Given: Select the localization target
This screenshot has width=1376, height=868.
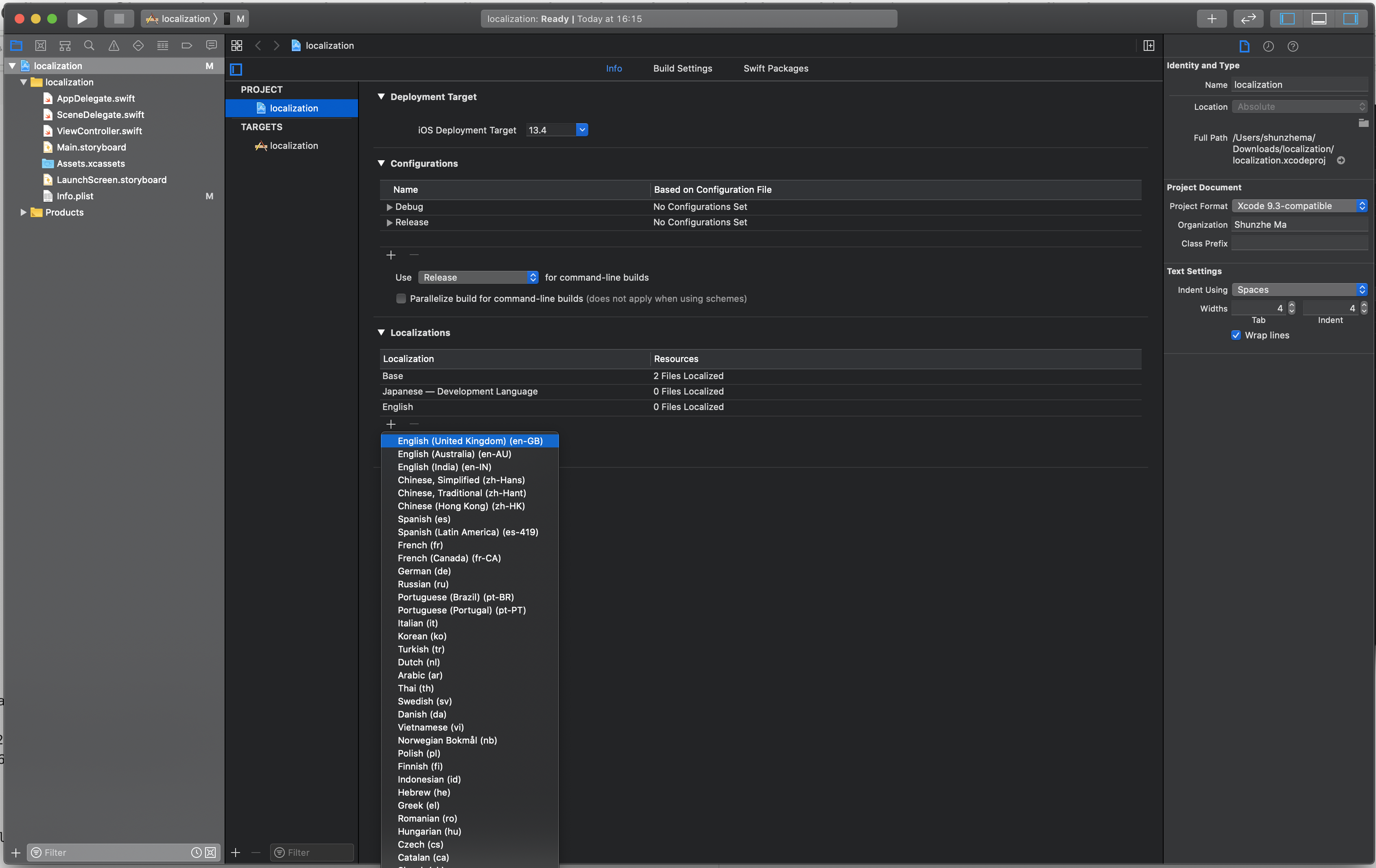Looking at the screenshot, I should coord(294,146).
